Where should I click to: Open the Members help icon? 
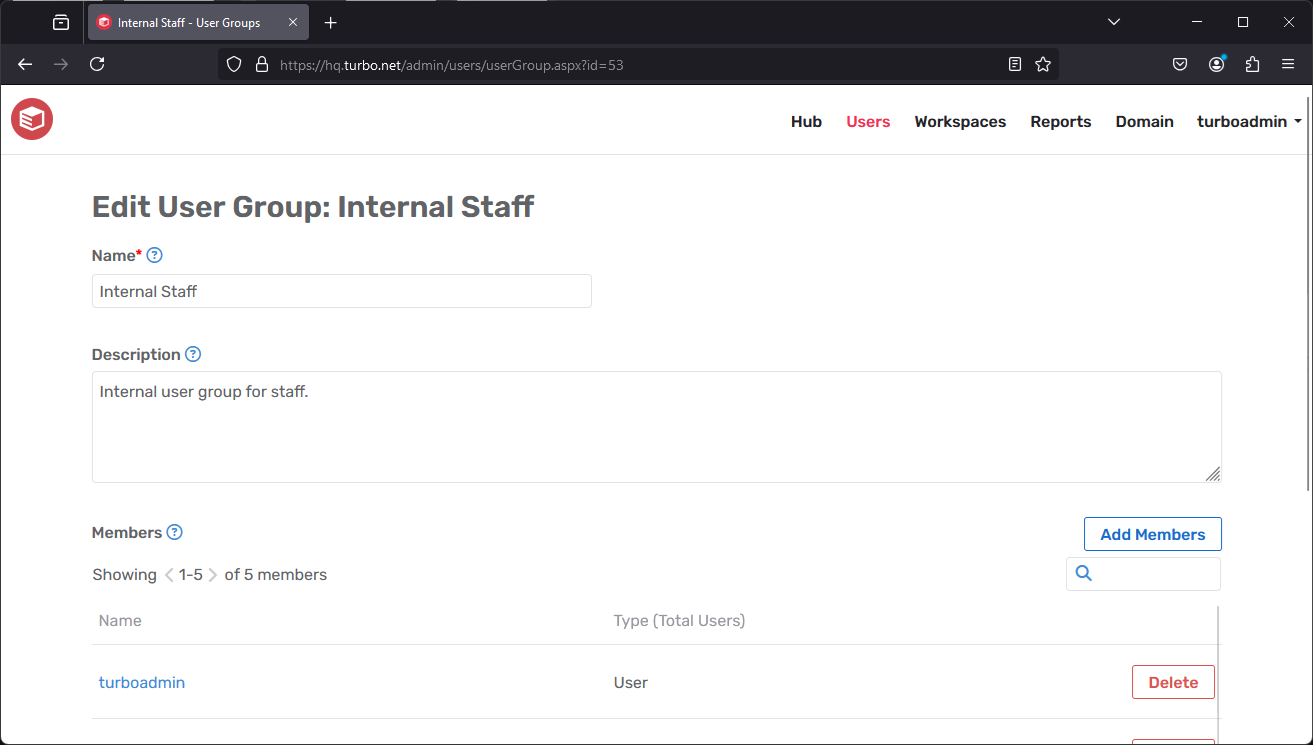pos(175,532)
